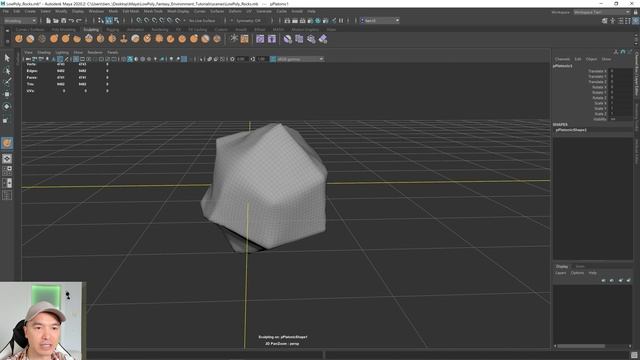Image resolution: width=640 pixels, height=360 pixels.
Task: Switch to the Rigging shelf tab
Action: [x=113, y=29]
